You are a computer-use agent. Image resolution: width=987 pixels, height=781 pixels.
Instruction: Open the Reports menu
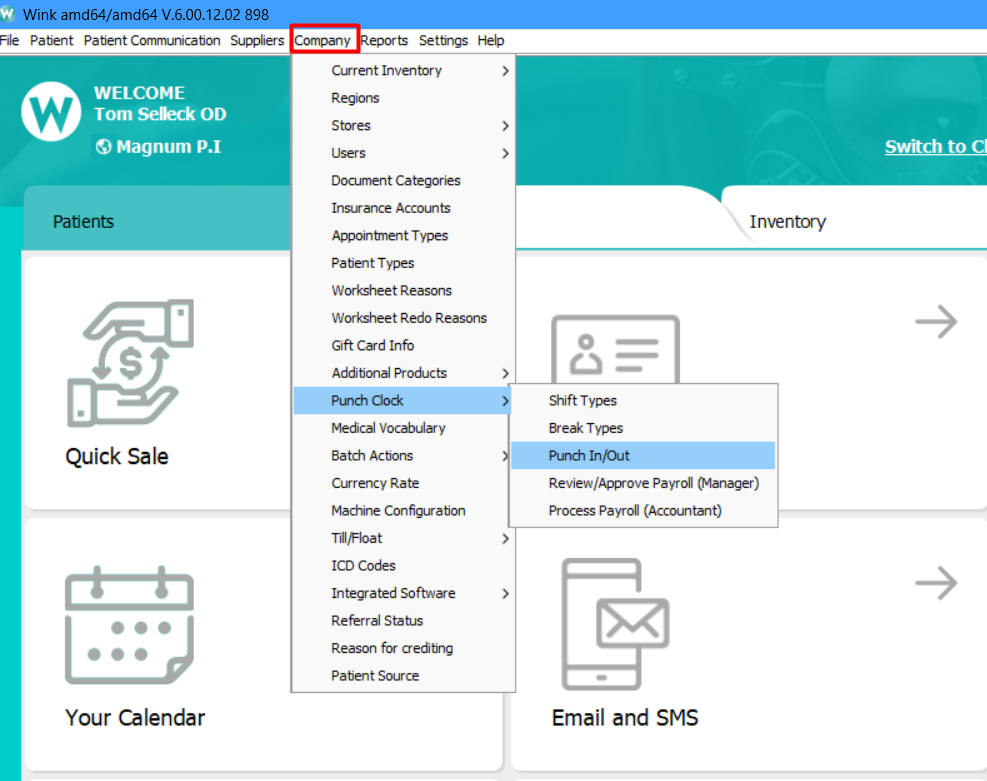384,41
